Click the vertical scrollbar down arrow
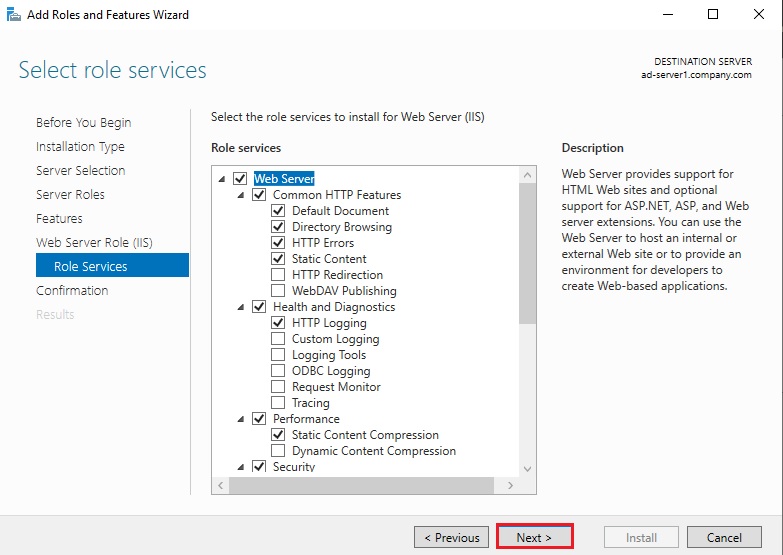Screen dimensions: 783x555 (x=527, y=465)
